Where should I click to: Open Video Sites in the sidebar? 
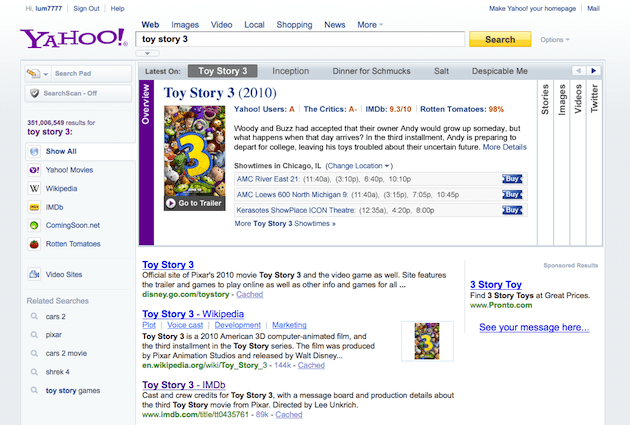(66, 274)
